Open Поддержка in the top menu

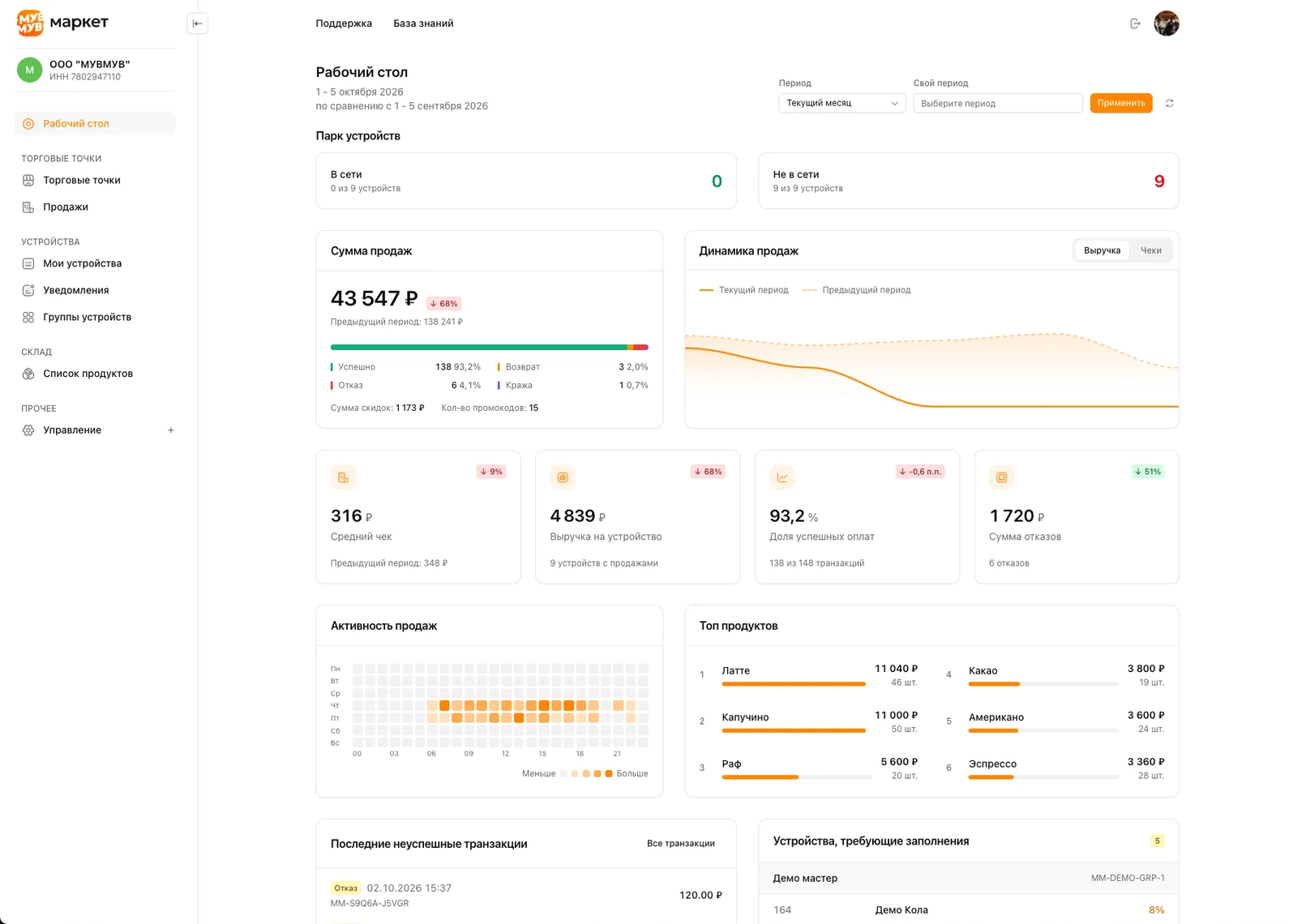pyautogui.click(x=344, y=24)
